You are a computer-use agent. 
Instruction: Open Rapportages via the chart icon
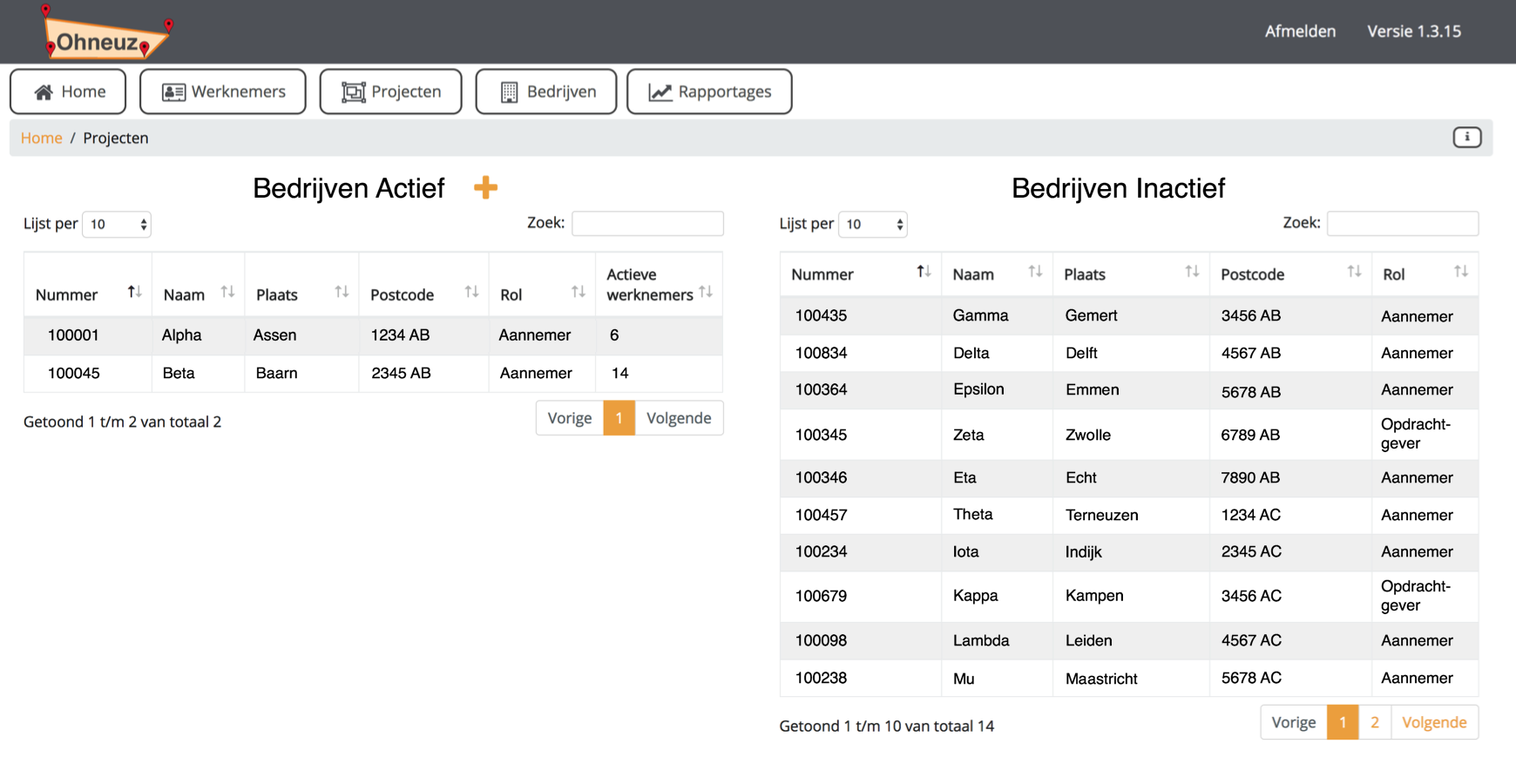click(x=660, y=91)
